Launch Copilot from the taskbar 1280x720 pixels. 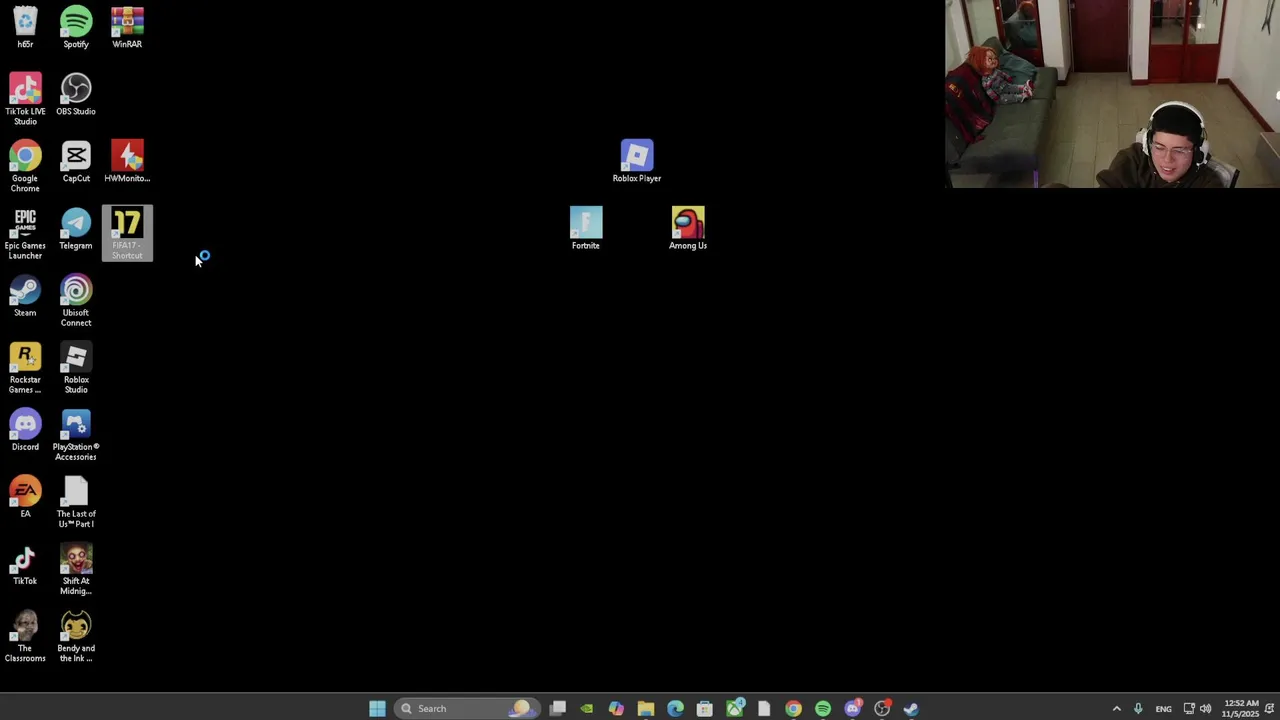[x=616, y=708]
